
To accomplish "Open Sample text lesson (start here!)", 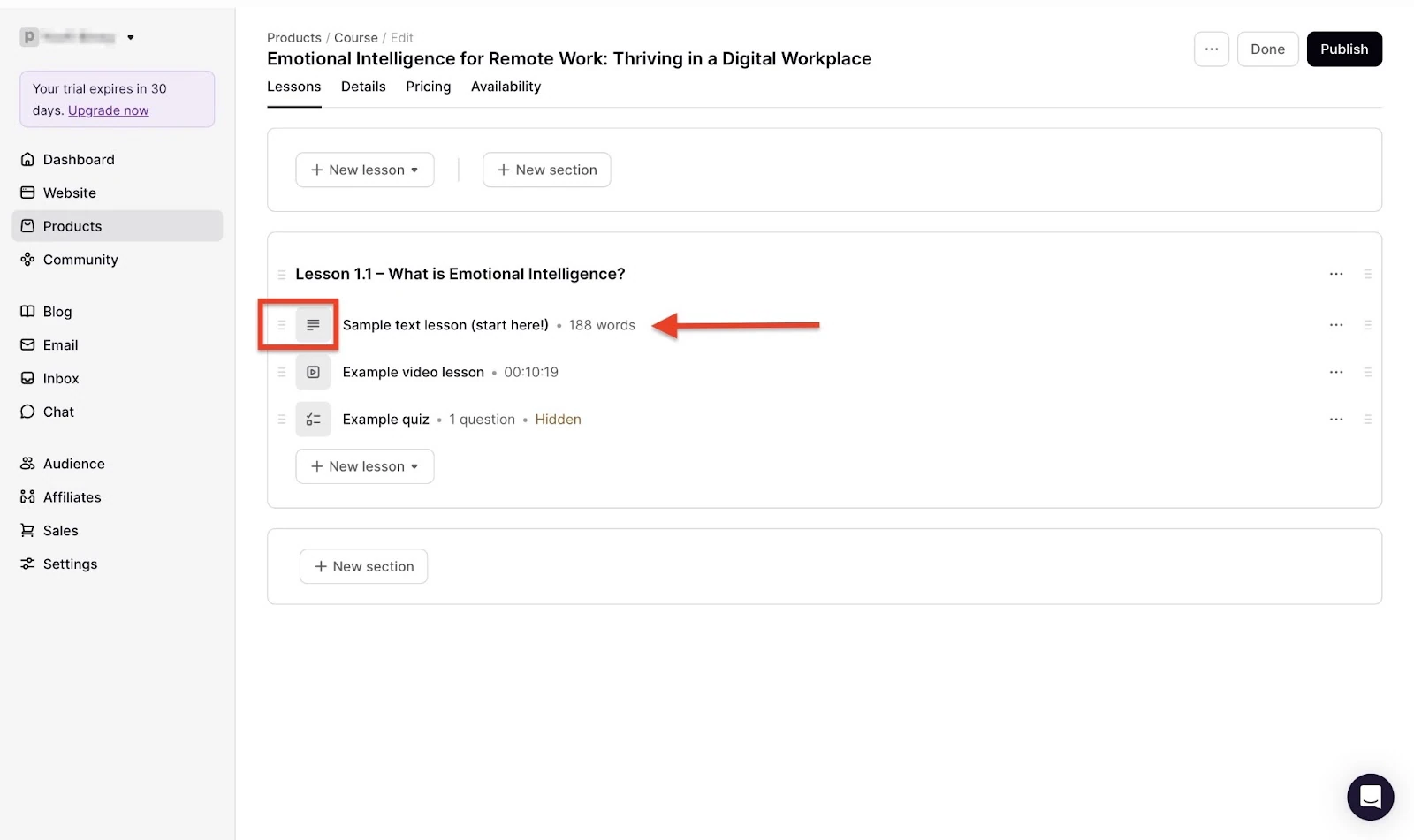I will point(445,325).
